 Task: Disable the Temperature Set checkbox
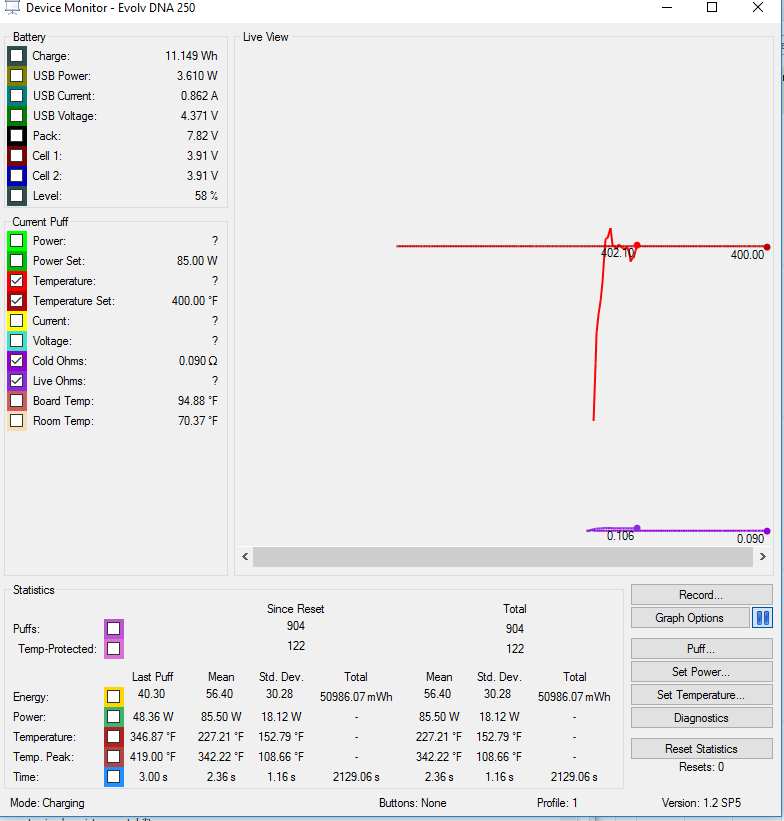pyautogui.click(x=17, y=301)
